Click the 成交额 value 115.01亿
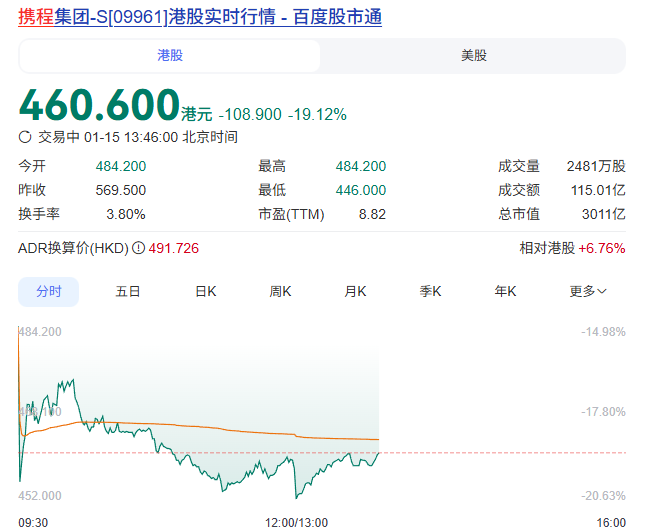 (x=598, y=190)
